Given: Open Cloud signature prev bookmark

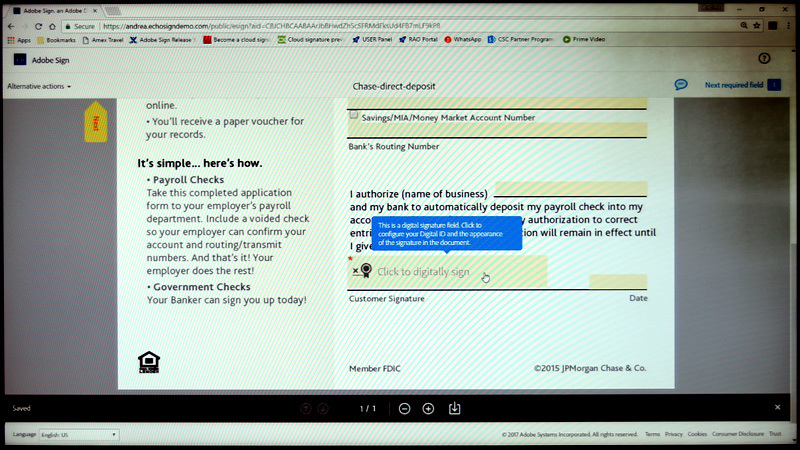Looking at the screenshot, I should coord(310,39).
